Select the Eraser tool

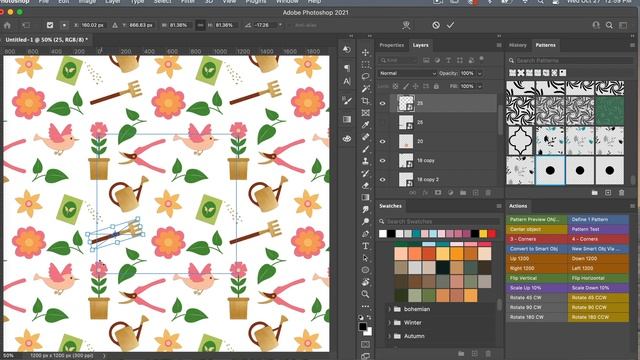pos(365,185)
